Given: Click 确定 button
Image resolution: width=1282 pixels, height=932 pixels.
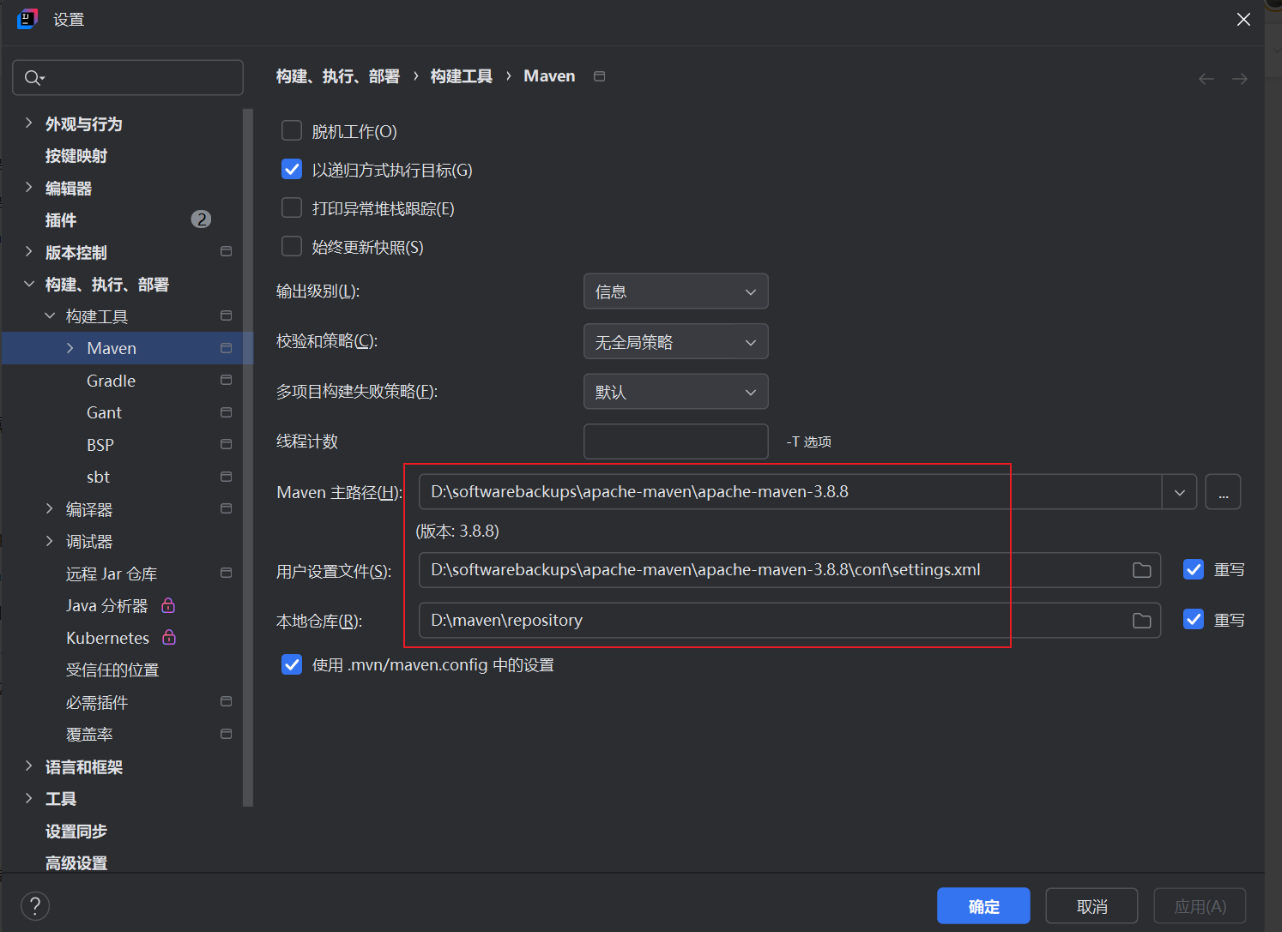Looking at the screenshot, I should (x=984, y=906).
